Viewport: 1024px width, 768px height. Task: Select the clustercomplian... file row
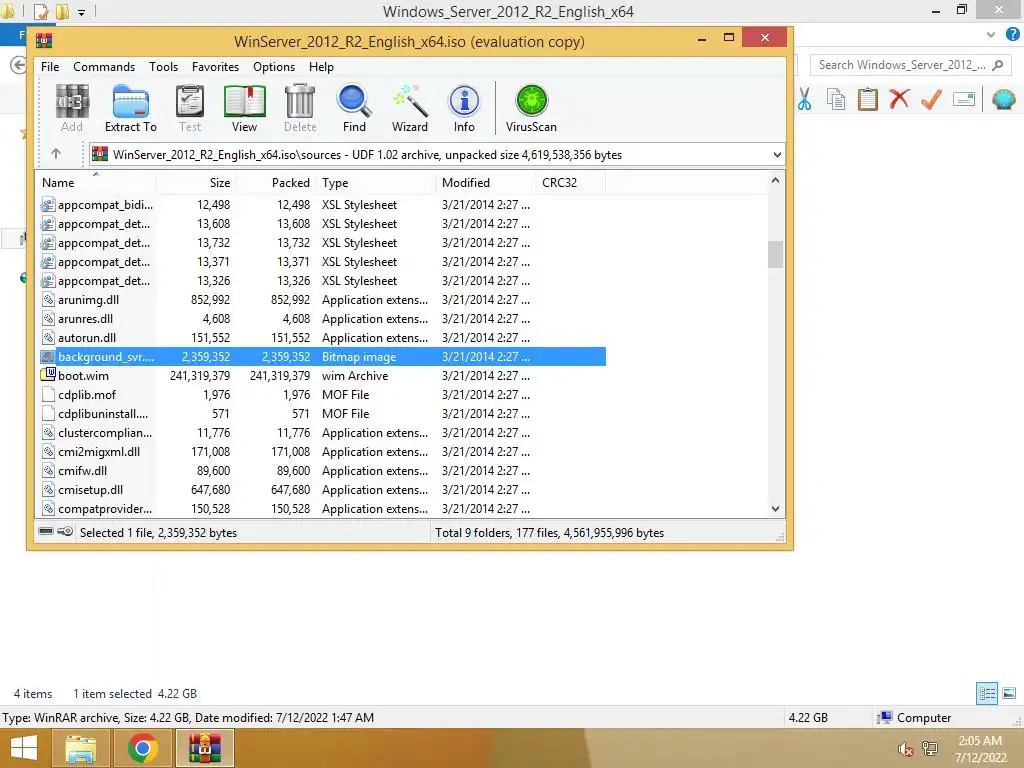(x=321, y=433)
